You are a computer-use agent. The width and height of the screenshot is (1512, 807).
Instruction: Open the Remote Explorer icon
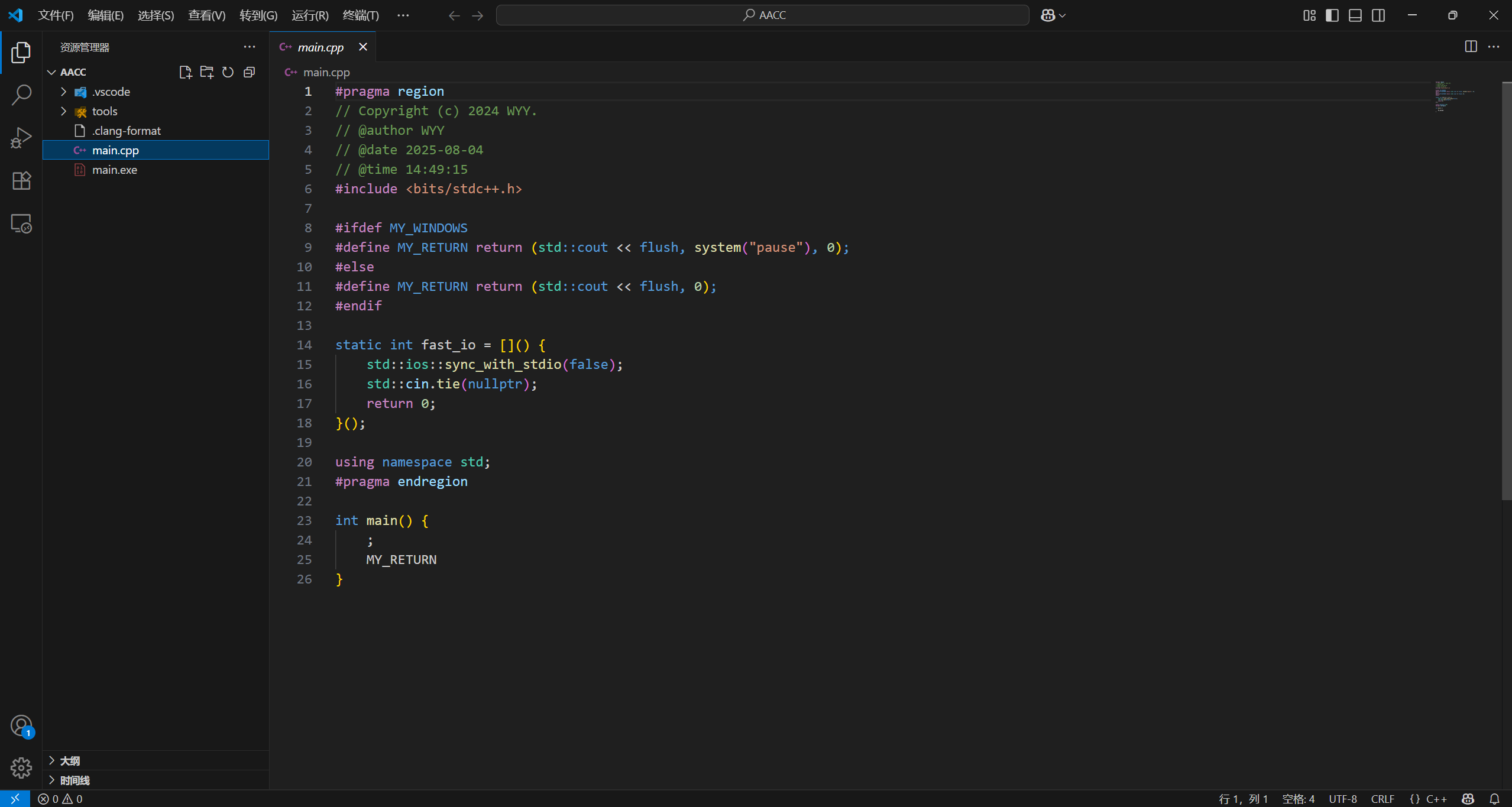pos(21,223)
